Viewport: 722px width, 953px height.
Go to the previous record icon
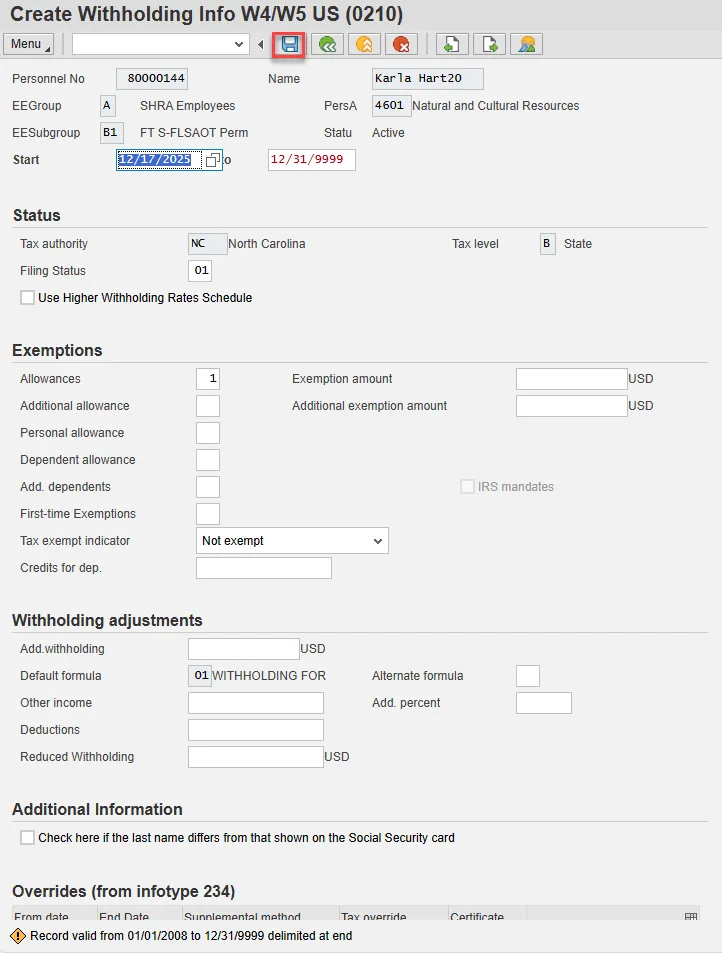tap(450, 44)
